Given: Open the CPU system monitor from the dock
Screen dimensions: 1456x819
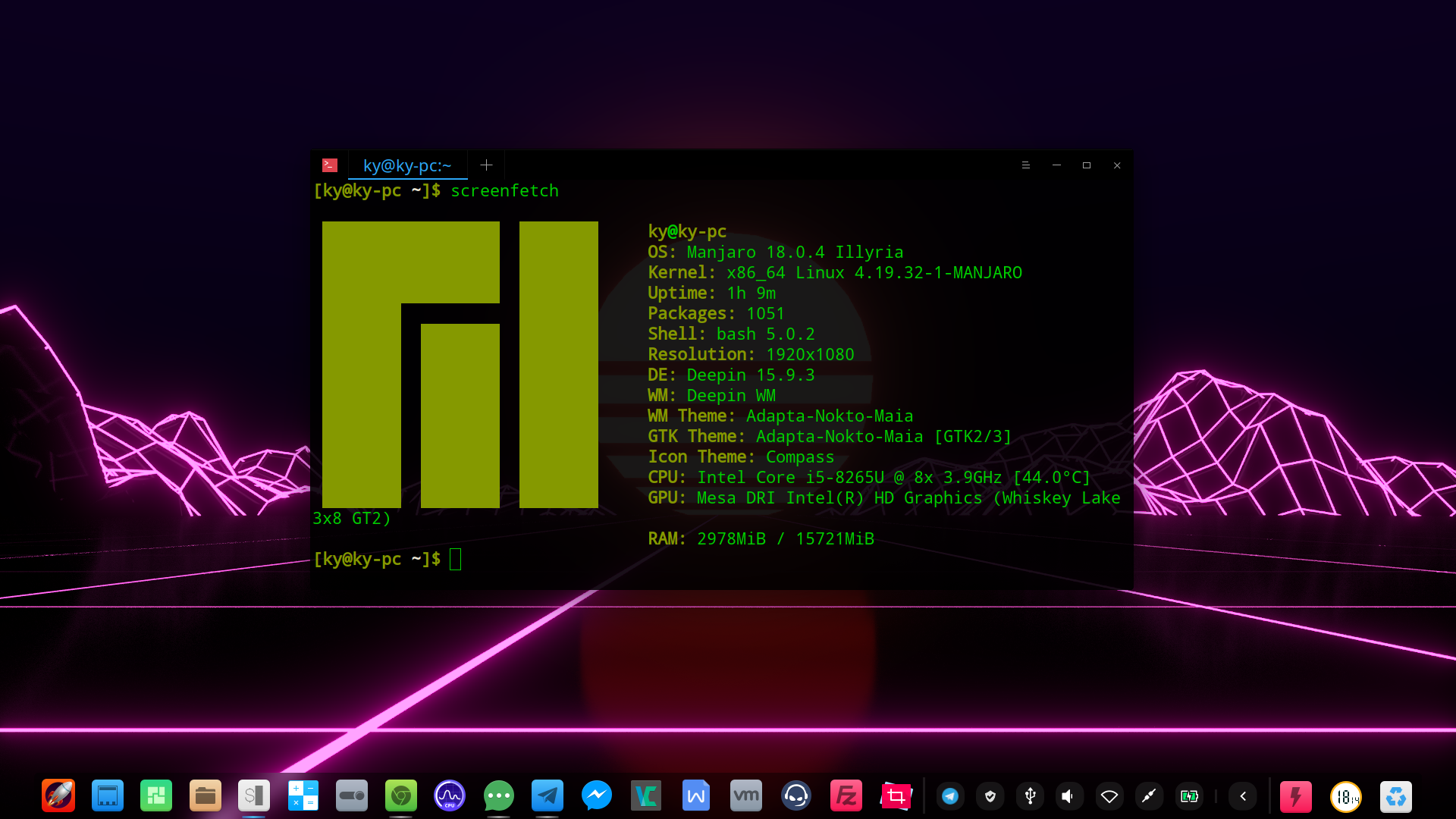Looking at the screenshot, I should [449, 796].
